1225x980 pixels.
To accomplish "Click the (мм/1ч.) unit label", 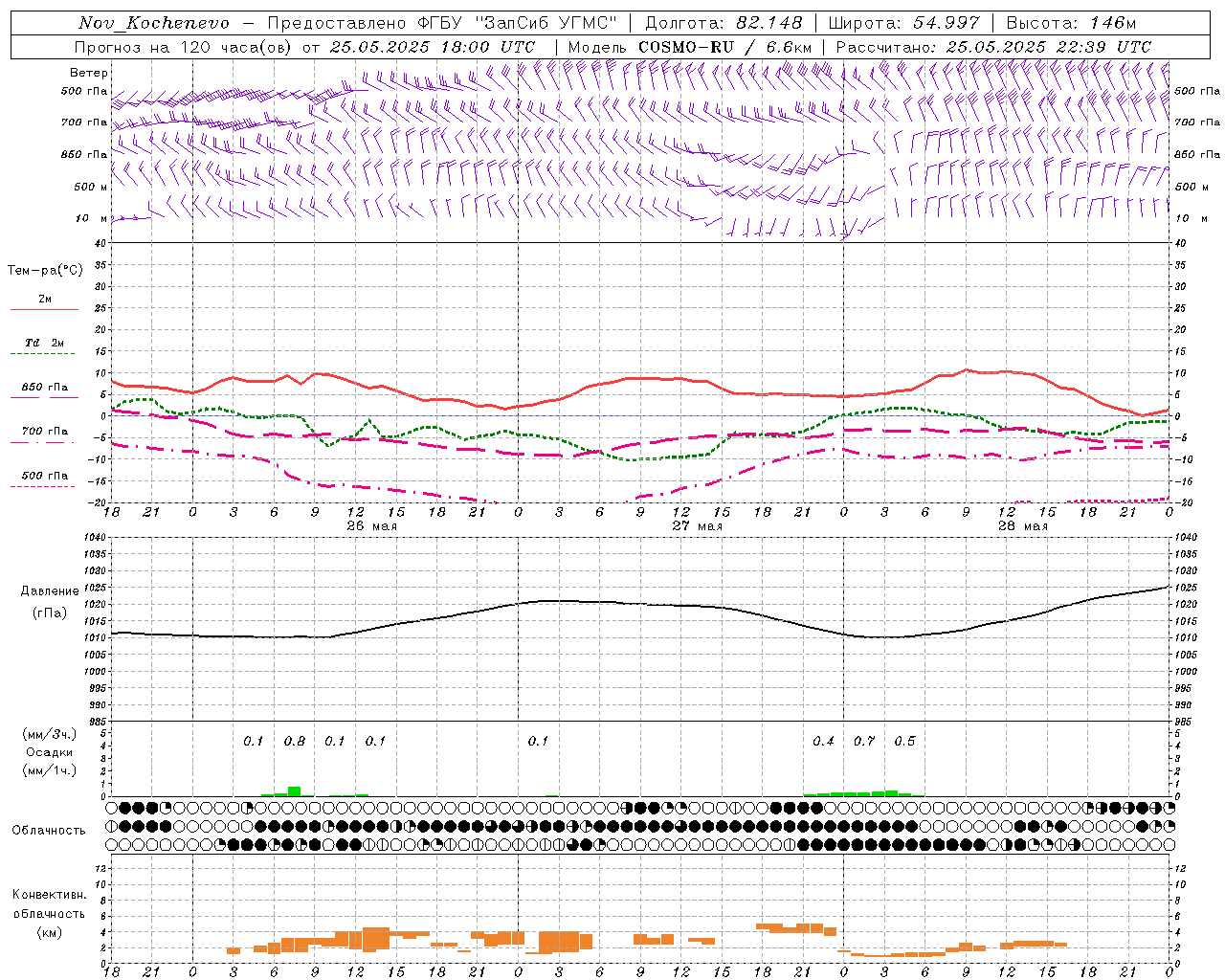I will click(50, 770).
